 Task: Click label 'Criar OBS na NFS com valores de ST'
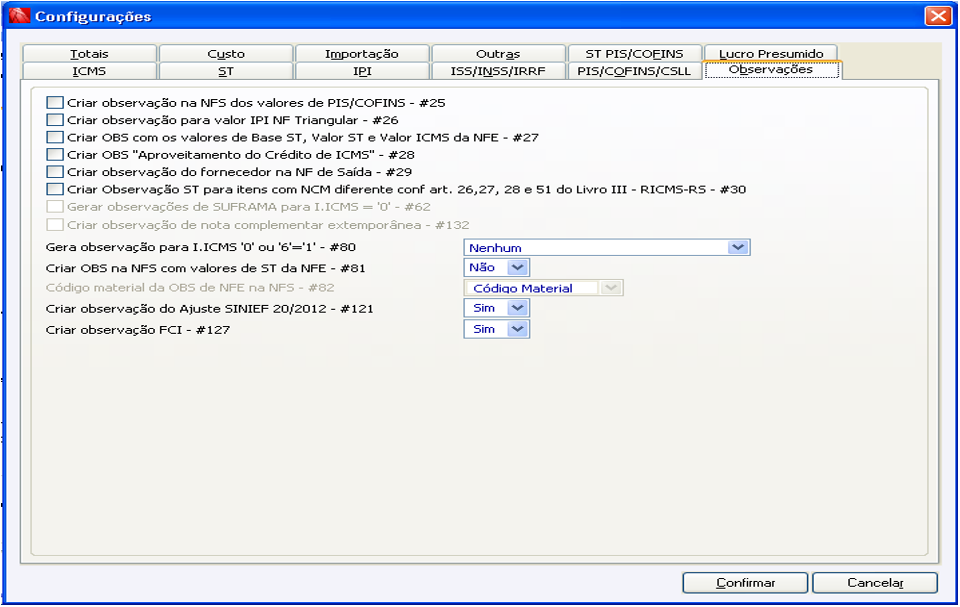(x=206, y=268)
